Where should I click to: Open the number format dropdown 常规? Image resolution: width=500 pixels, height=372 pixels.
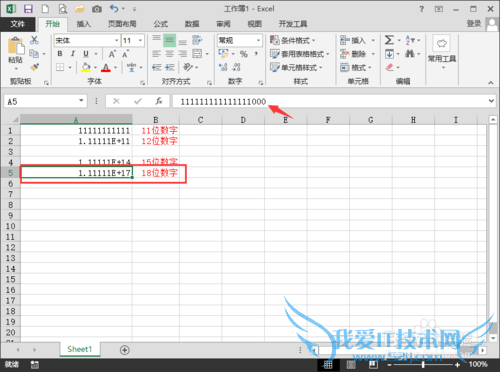pyautogui.click(x=258, y=41)
